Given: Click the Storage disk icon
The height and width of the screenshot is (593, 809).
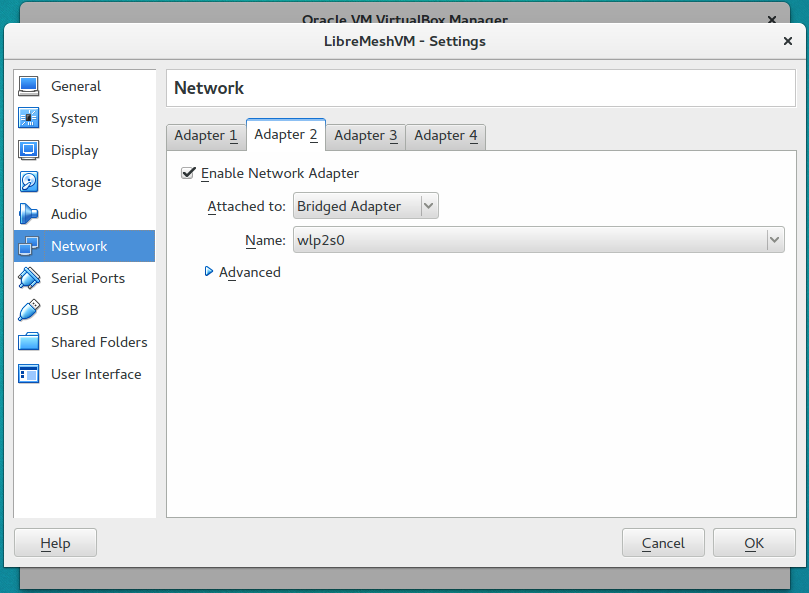Looking at the screenshot, I should point(28,182).
